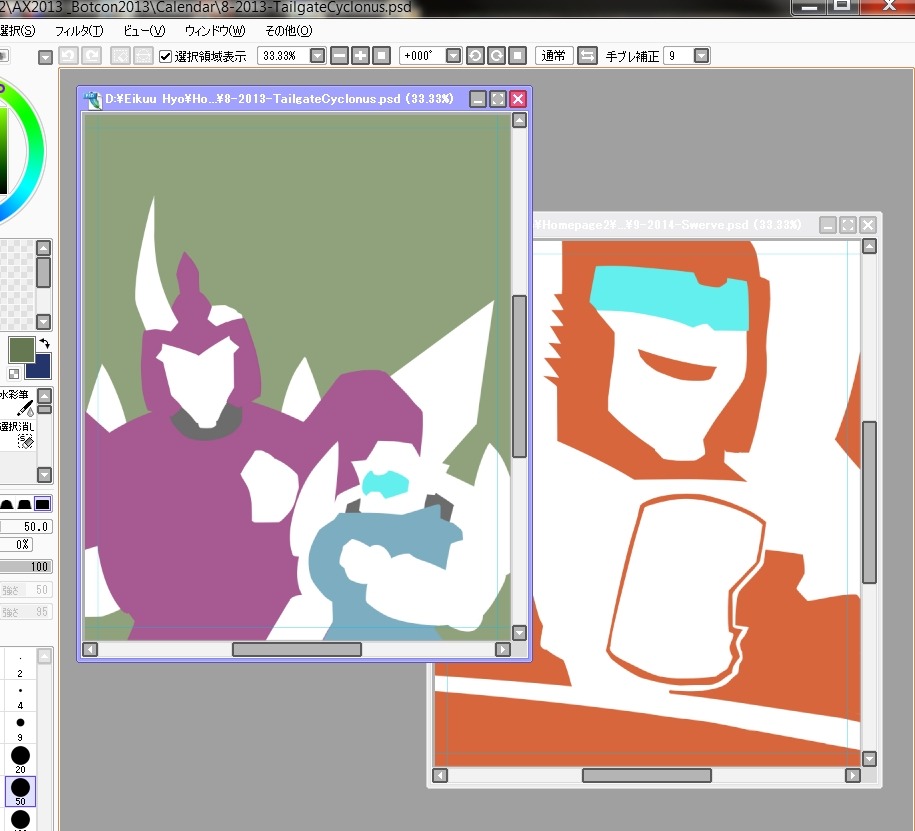The width and height of the screenshot is (915, 831).
Task: Open the ウィンドウ(W) window menu
Action: (x=215, y=31)
